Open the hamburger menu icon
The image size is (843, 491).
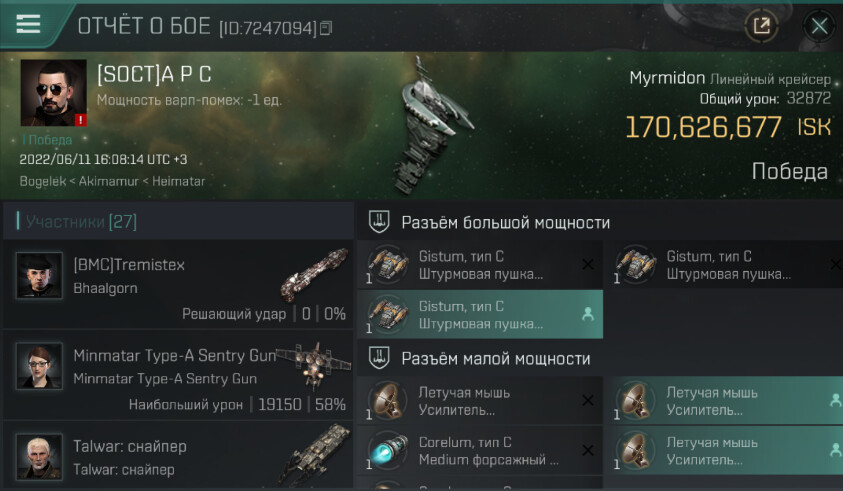(28, 24)
